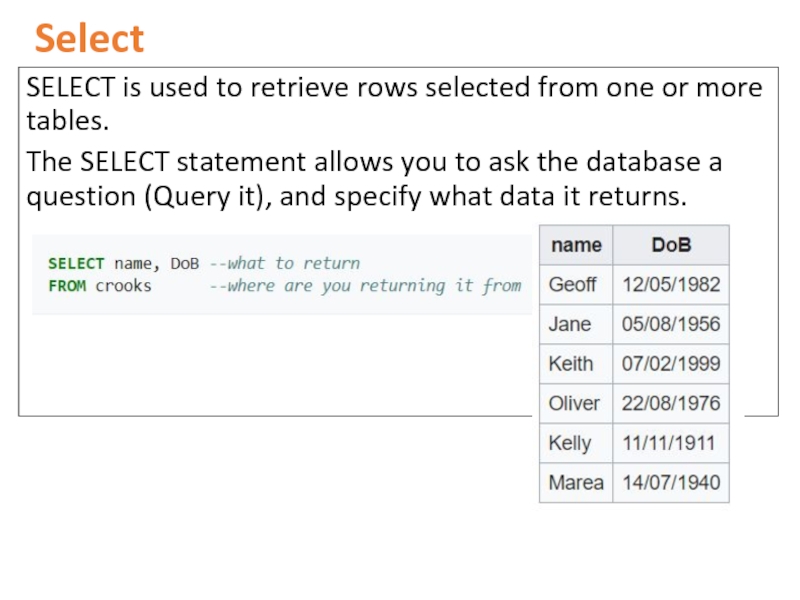This screenshot has height=600, width=800.
Task: Click the date 05/08/1956 cell
Action: click(671, 324)
